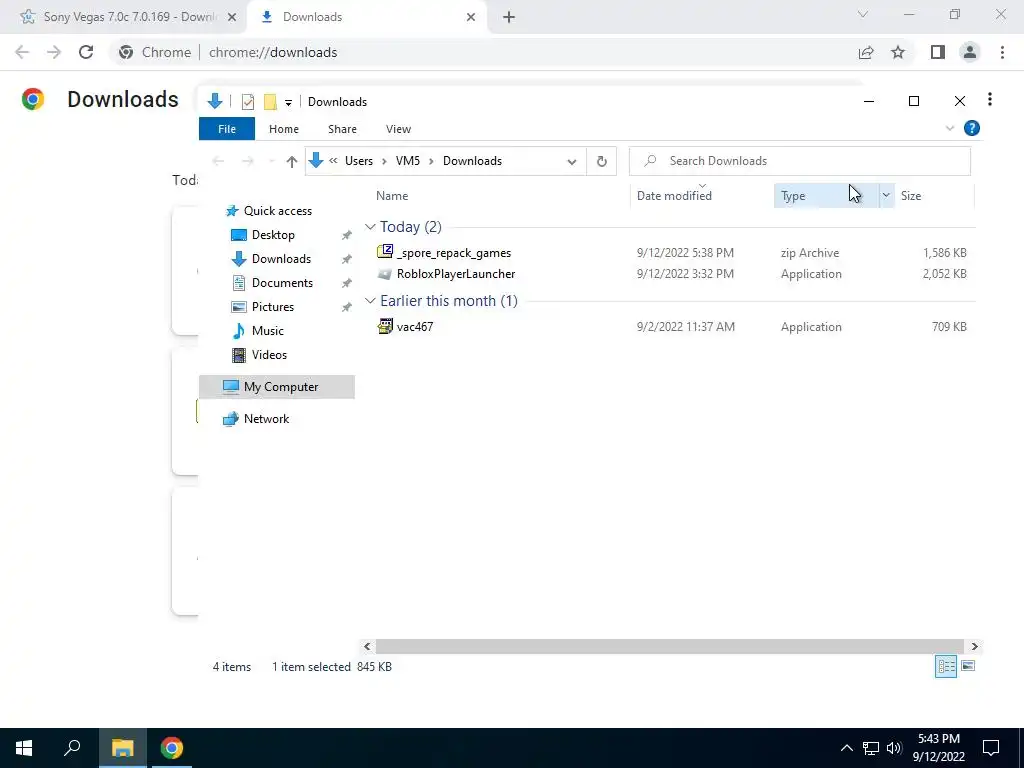Show hidden system tray icons
The width and height of the screenshot is (1024, 768).
846,748
